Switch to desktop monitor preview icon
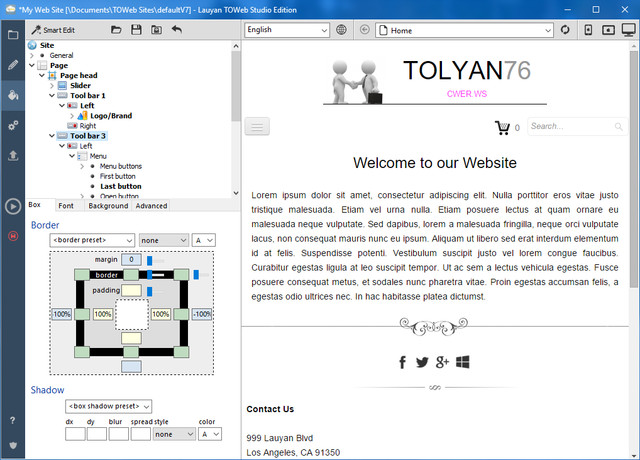640x460 pixels. click(629, 30)
